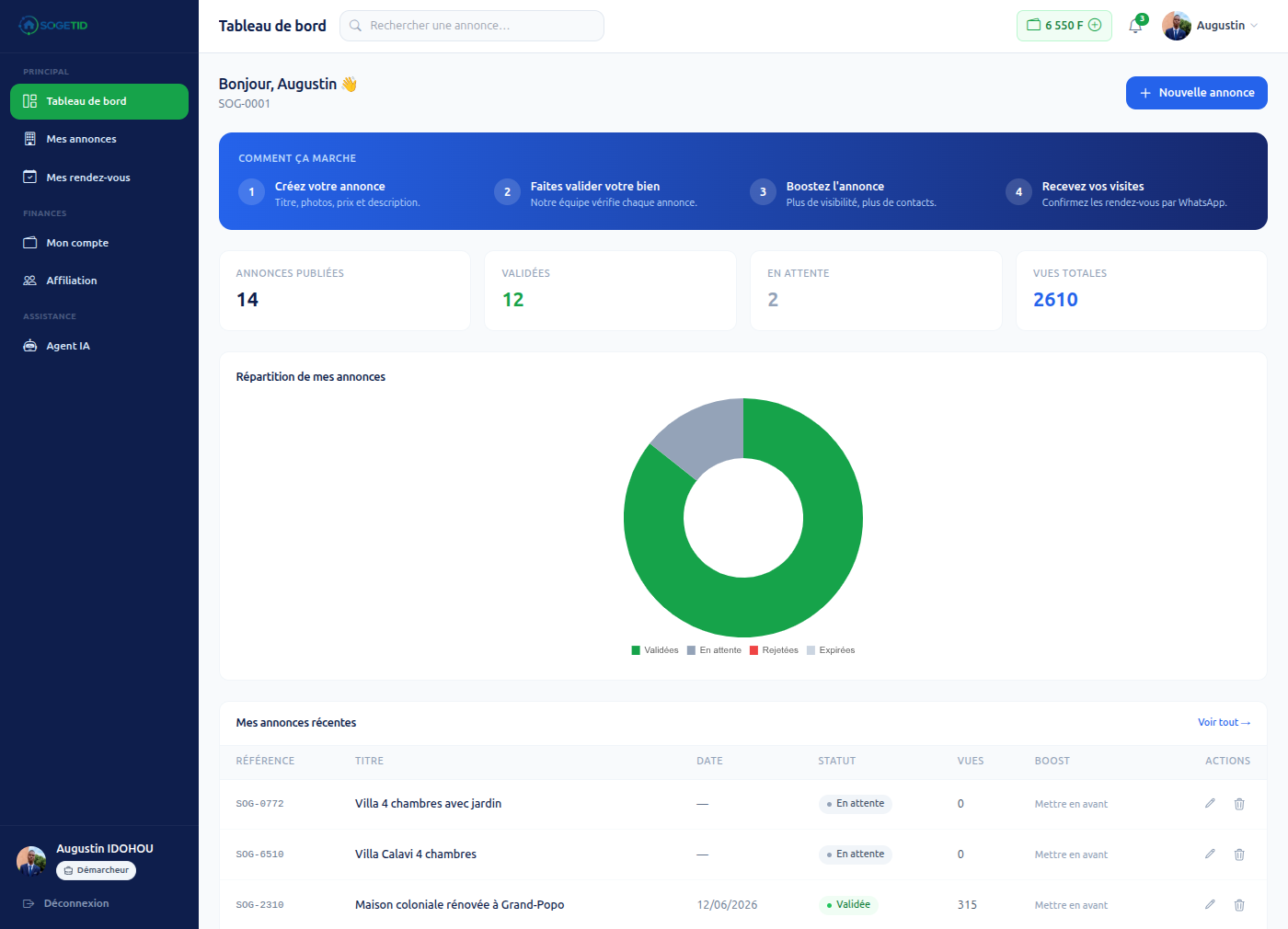
Task: Click the search magnifier icon
Action: 355,26
